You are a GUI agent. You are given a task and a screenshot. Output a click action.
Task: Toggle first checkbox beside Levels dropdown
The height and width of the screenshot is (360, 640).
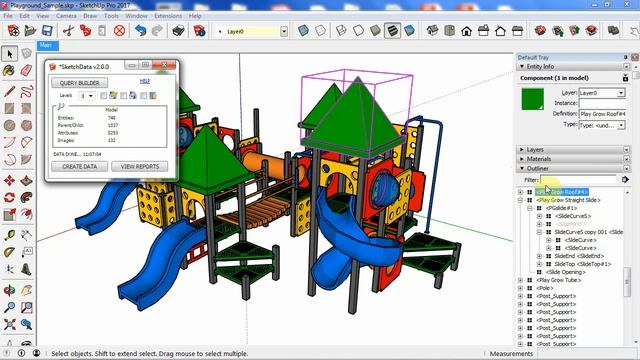(104, 96)
